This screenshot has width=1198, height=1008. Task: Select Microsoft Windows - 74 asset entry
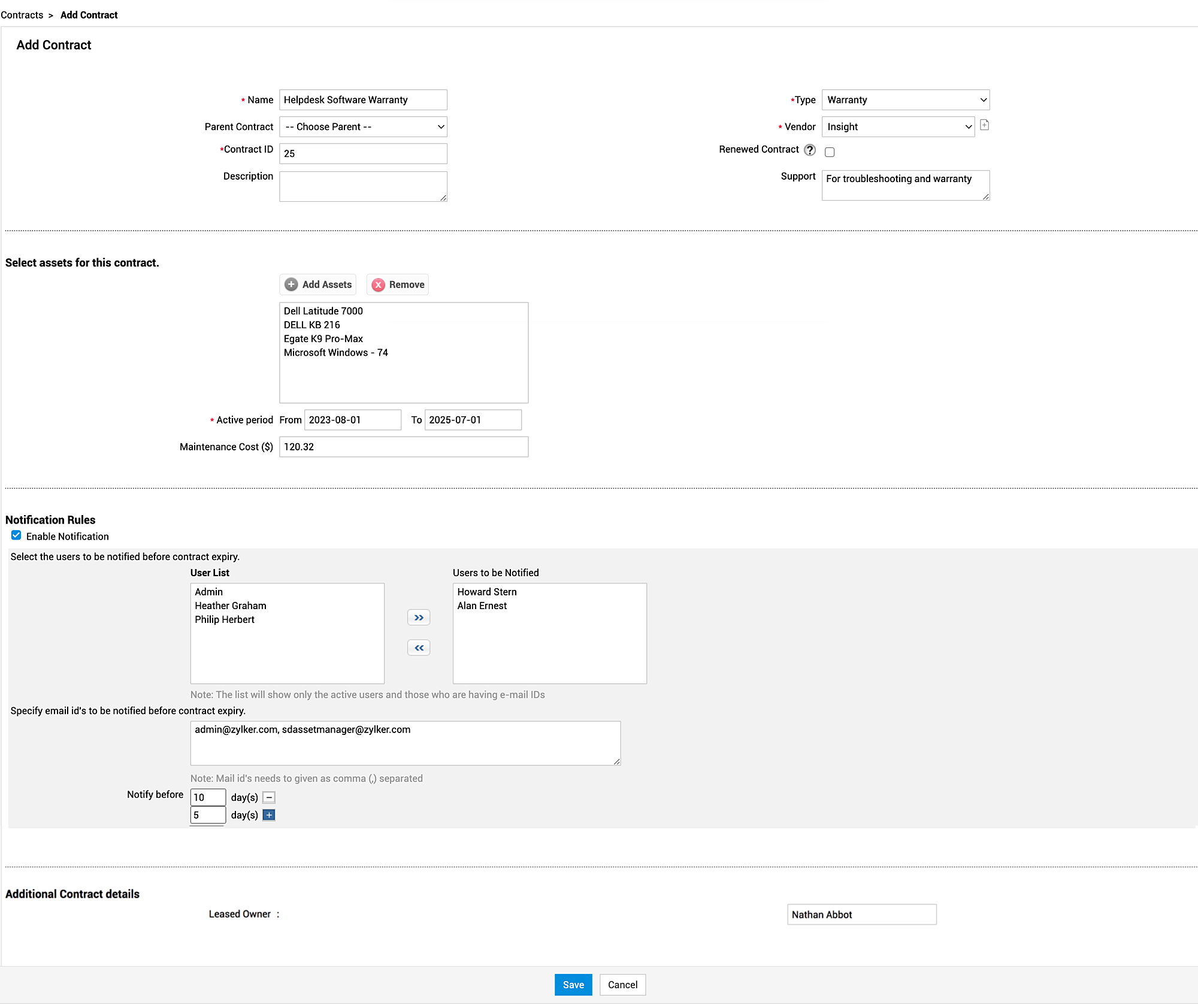(335, 353)
